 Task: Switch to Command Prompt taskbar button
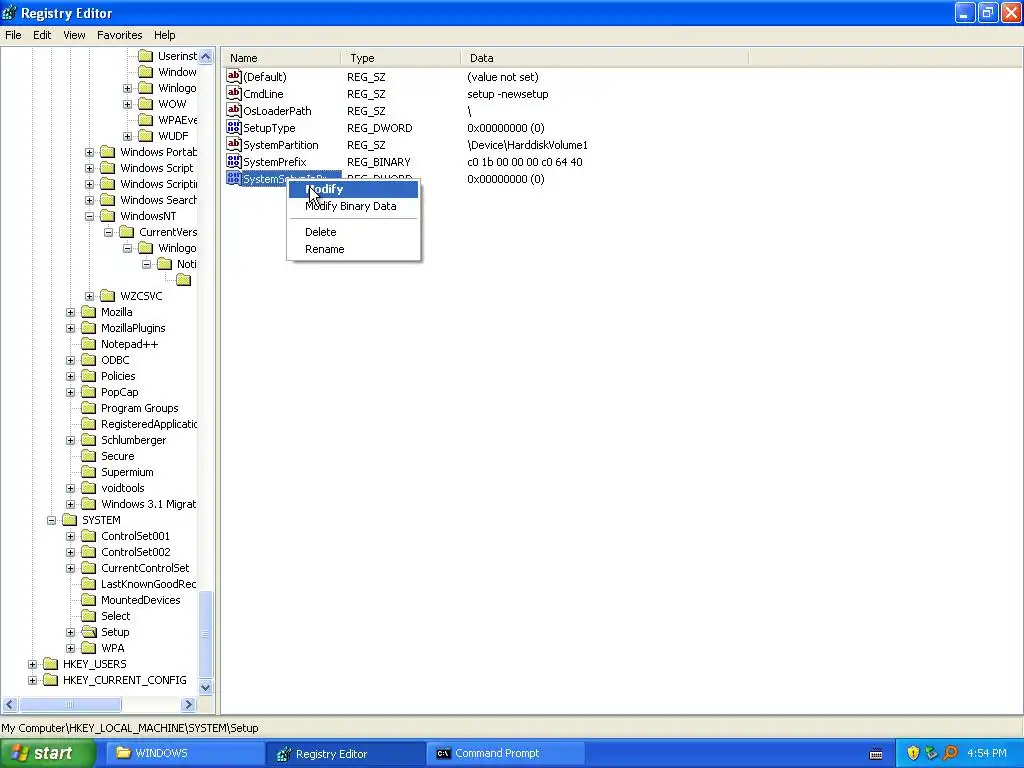505,754
